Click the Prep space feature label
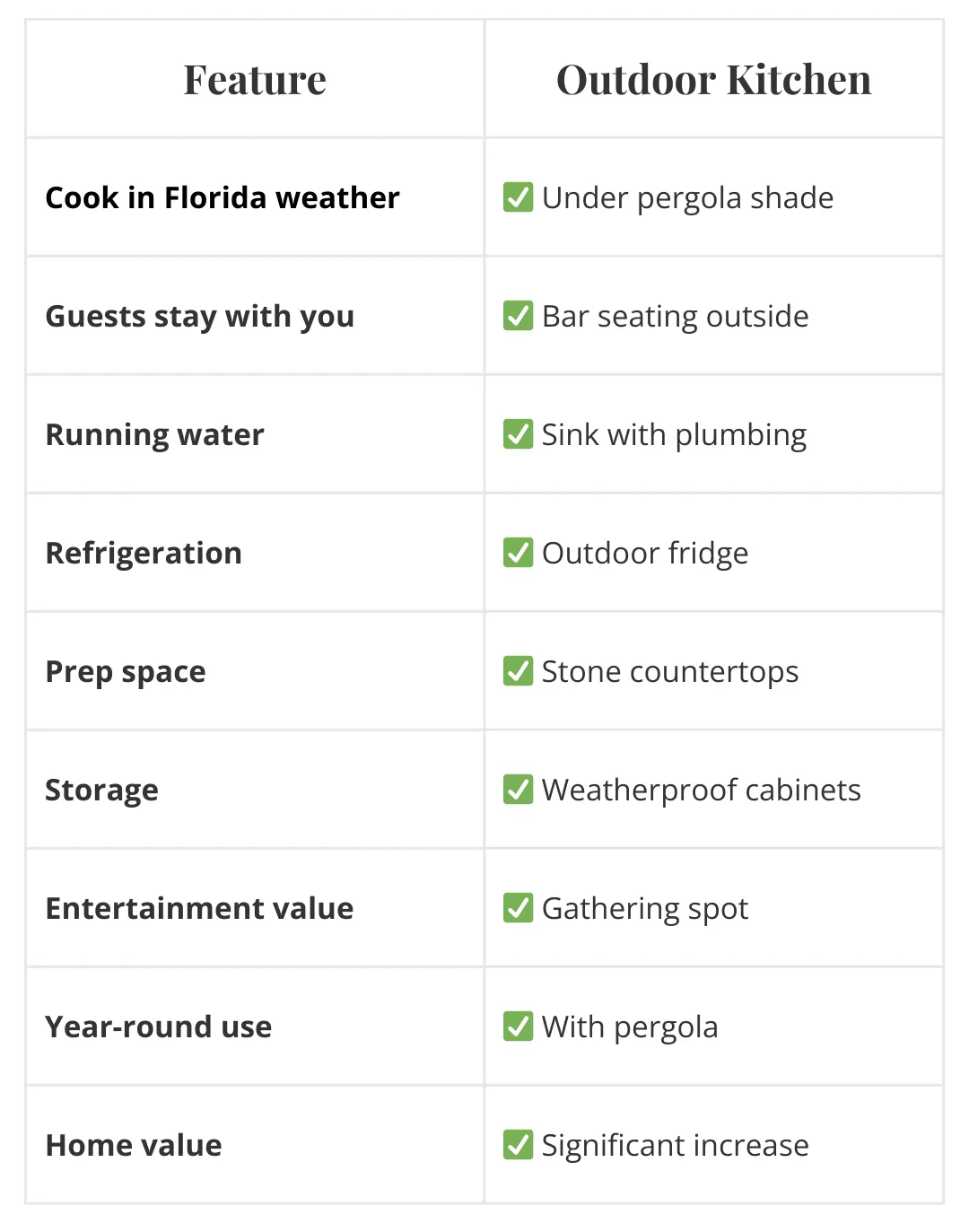Image resolution: width=969 pixels, height=1232 pixels. [126, 671]
